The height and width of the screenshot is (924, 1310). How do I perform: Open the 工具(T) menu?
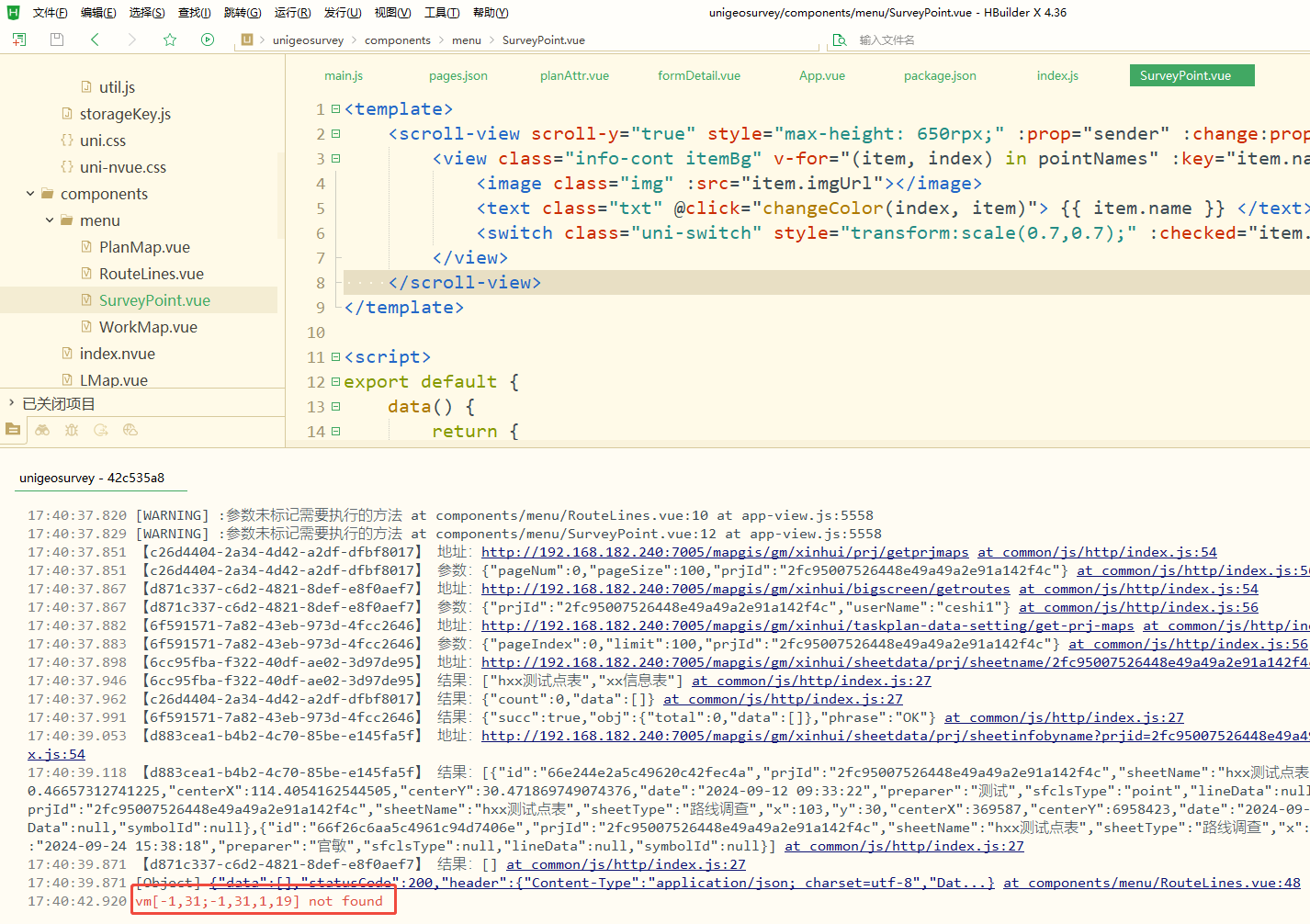tap(442, 12)
